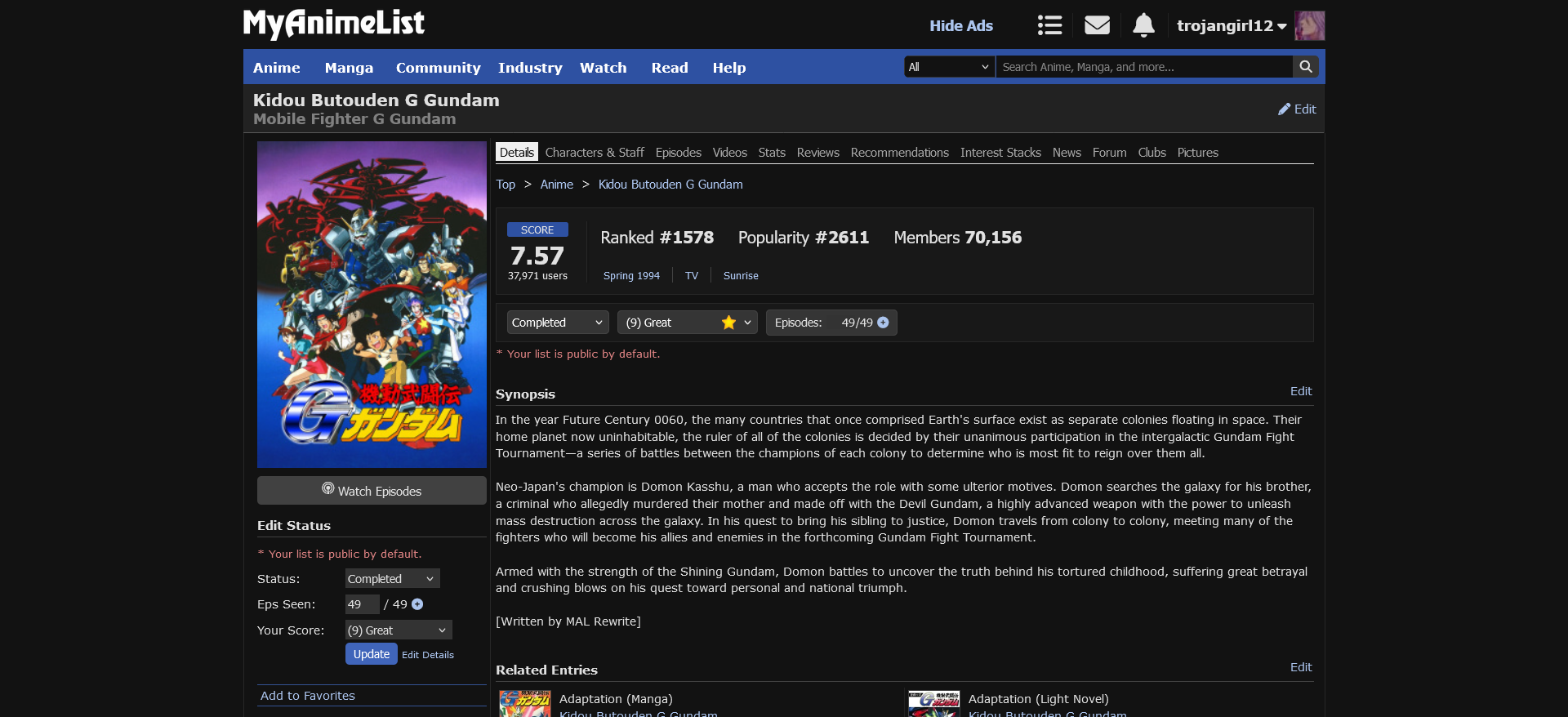Open the All search category dropdown
The height and width of the screenshot is (717, 1568).
point(949,67)
